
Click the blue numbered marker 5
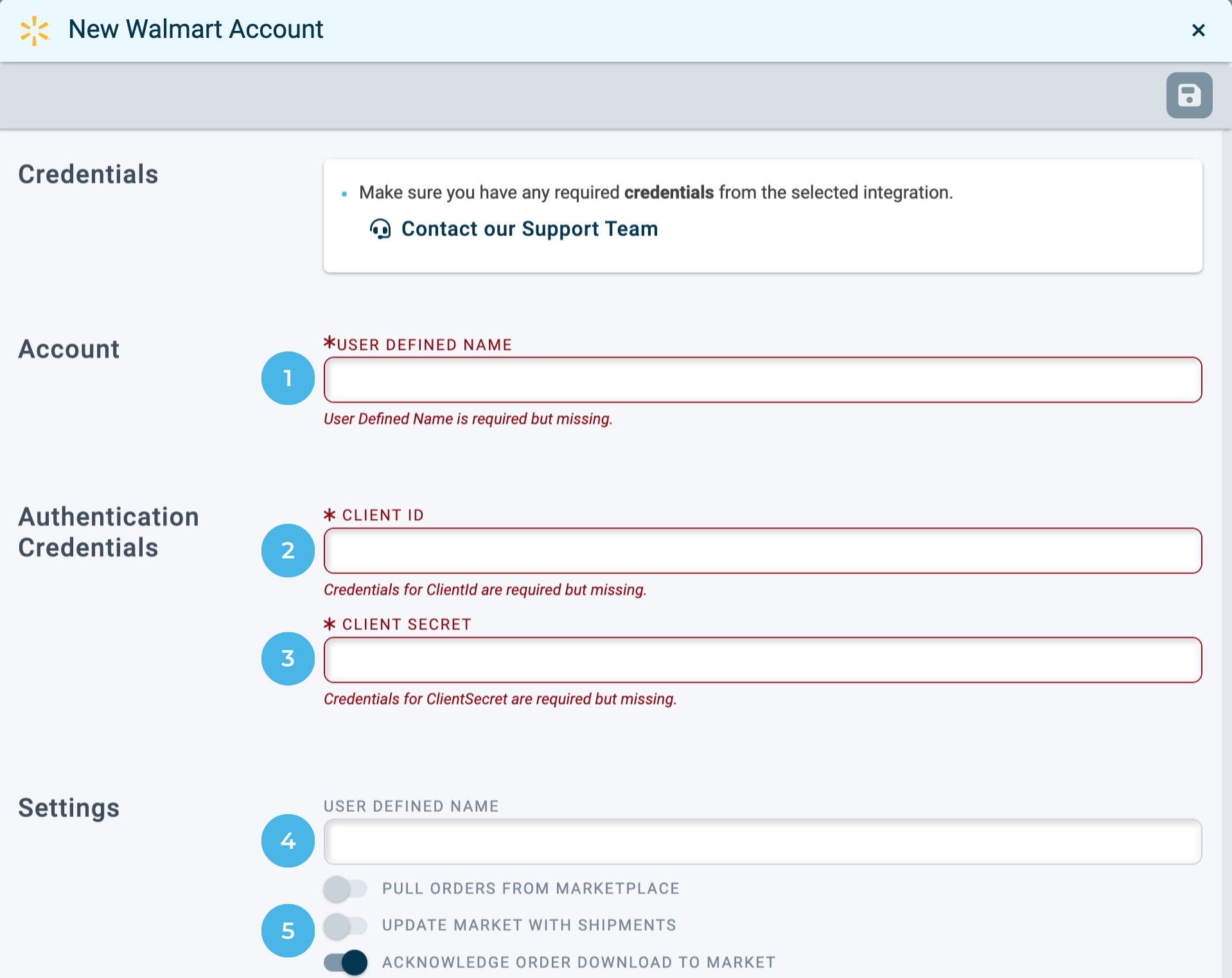(x=287, y=930)
